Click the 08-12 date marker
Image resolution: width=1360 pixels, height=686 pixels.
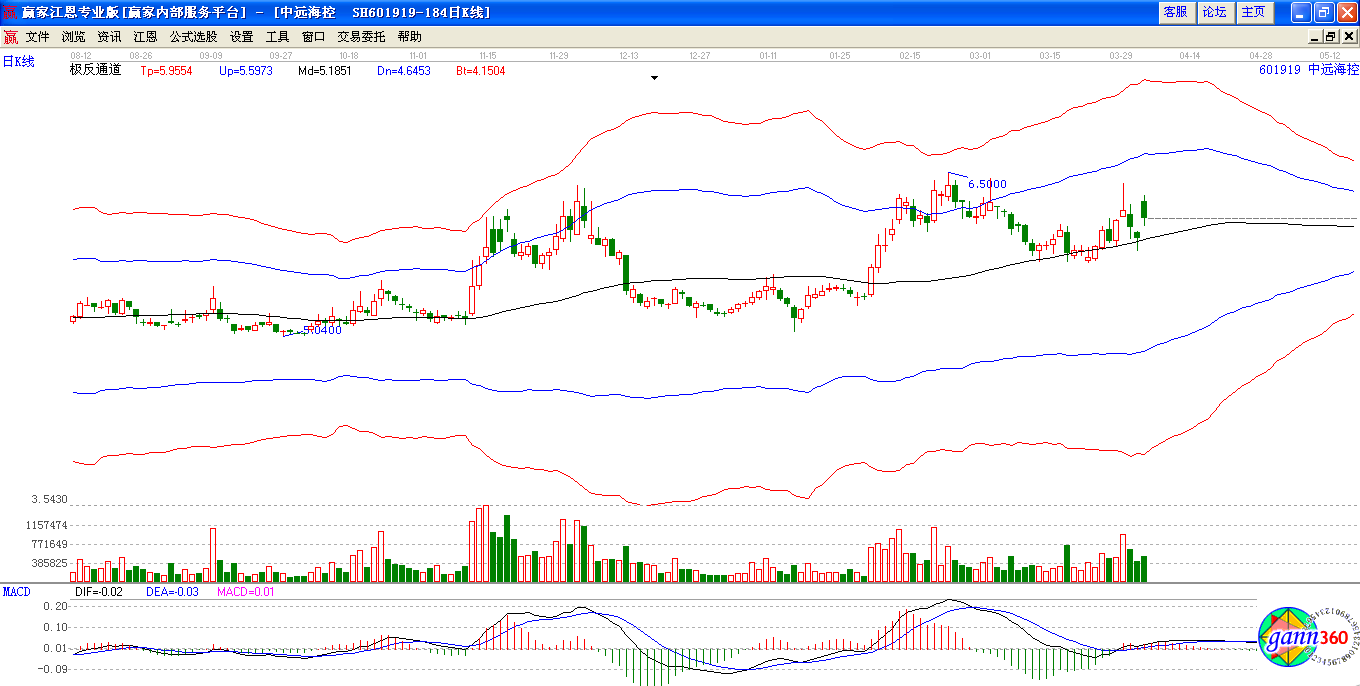81,56
